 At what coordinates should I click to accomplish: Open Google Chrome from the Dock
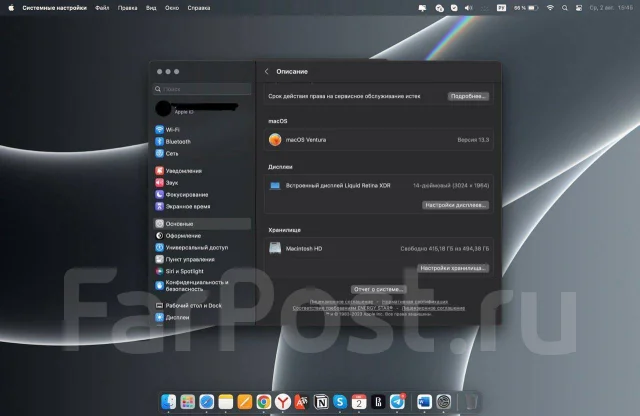tap(264, 402)
